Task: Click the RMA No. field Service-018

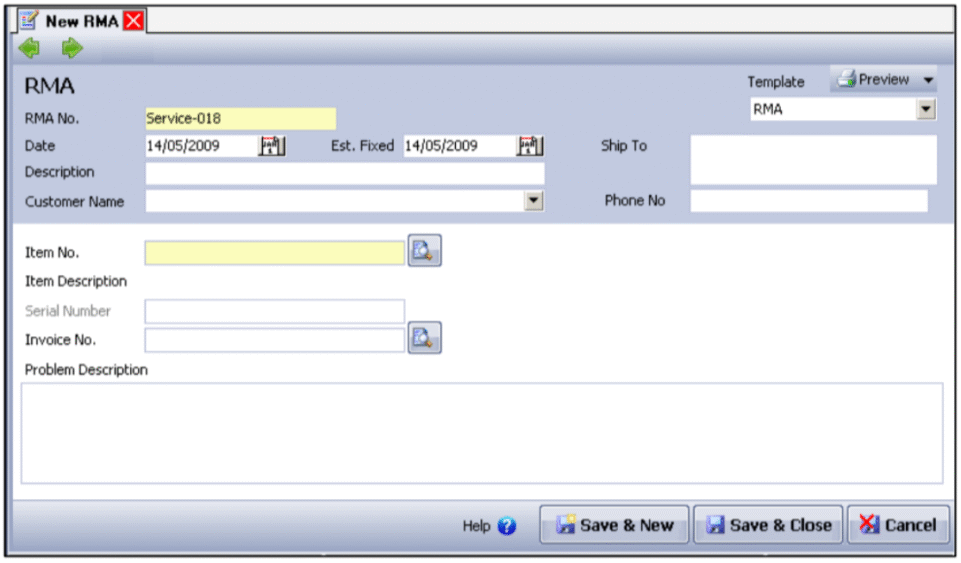Action: [x=240, y=118]
